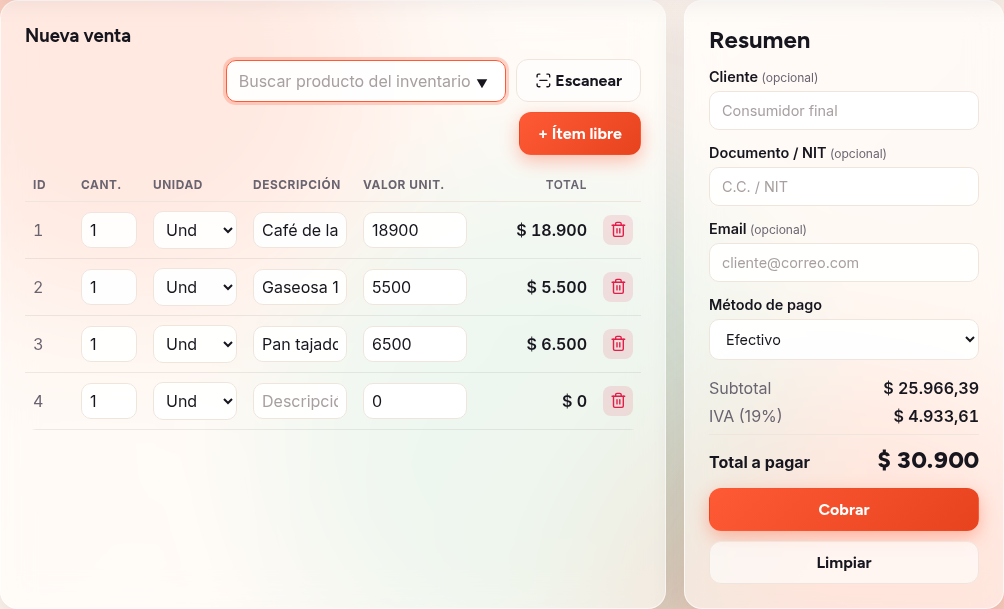Click the $ 6.500 row total
1004x609 pixels.
click(556, 344)
